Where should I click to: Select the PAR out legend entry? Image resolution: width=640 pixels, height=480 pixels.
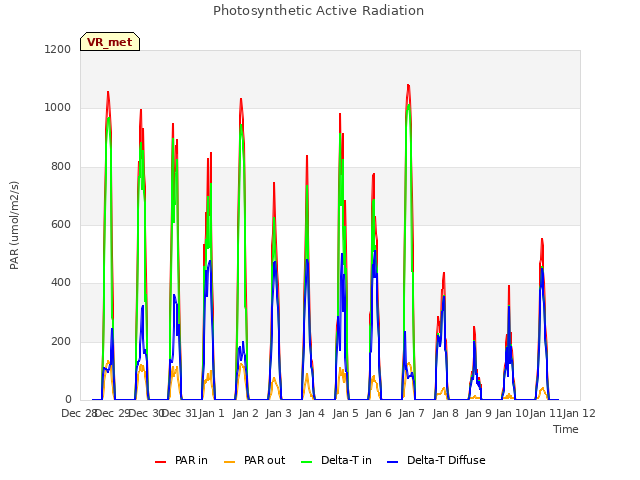point(255,460)
